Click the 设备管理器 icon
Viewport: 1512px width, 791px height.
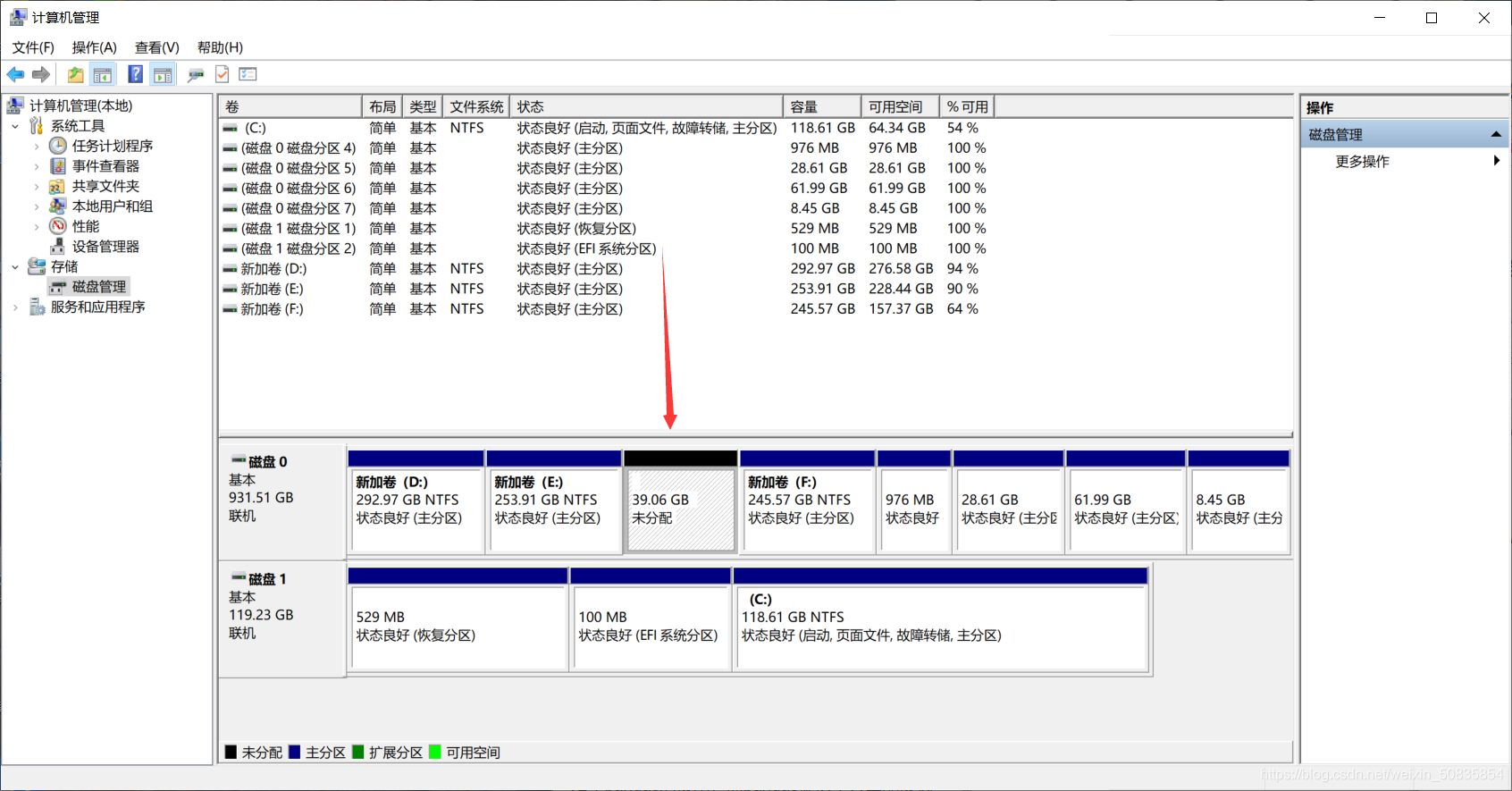58,247
